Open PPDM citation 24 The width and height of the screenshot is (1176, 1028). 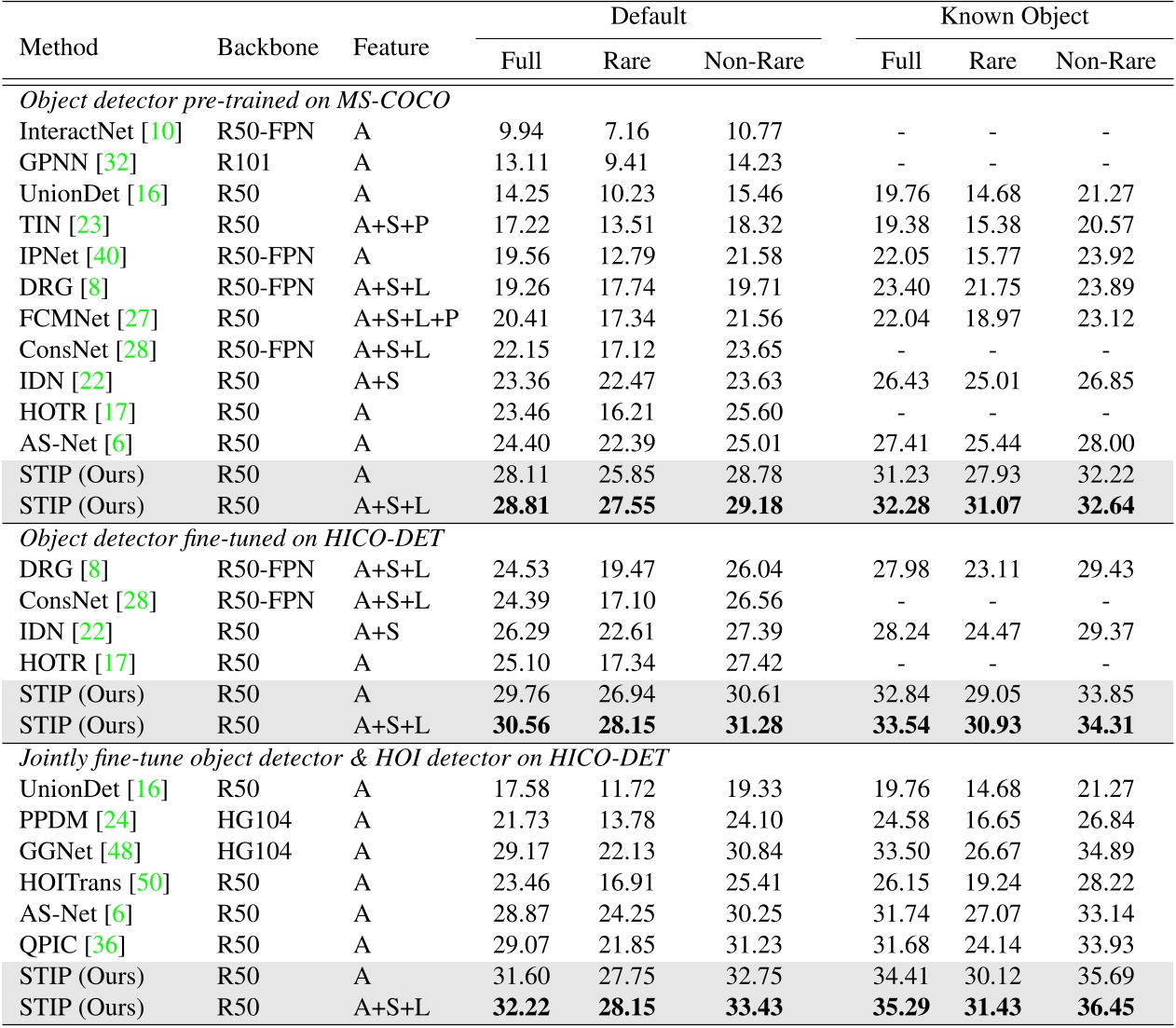coord(117,820)
